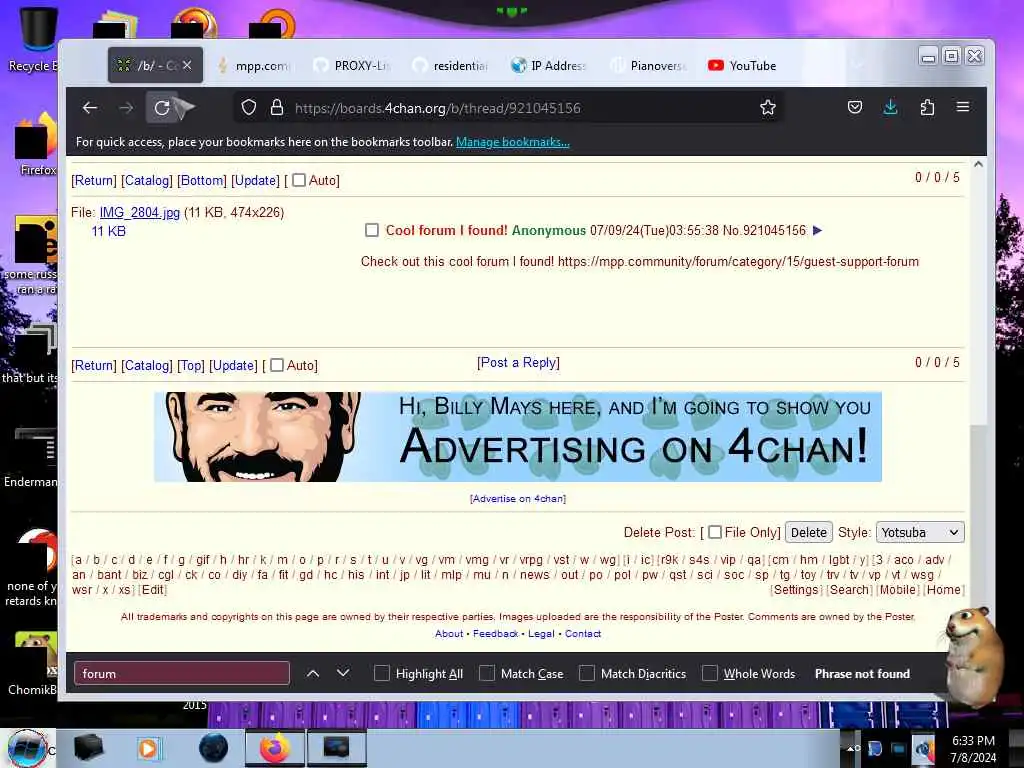Image resolution: width=1024 pixels, height=768 pixels.
Task: Open the Firefox downloads panel
Action: pos(890,107)
